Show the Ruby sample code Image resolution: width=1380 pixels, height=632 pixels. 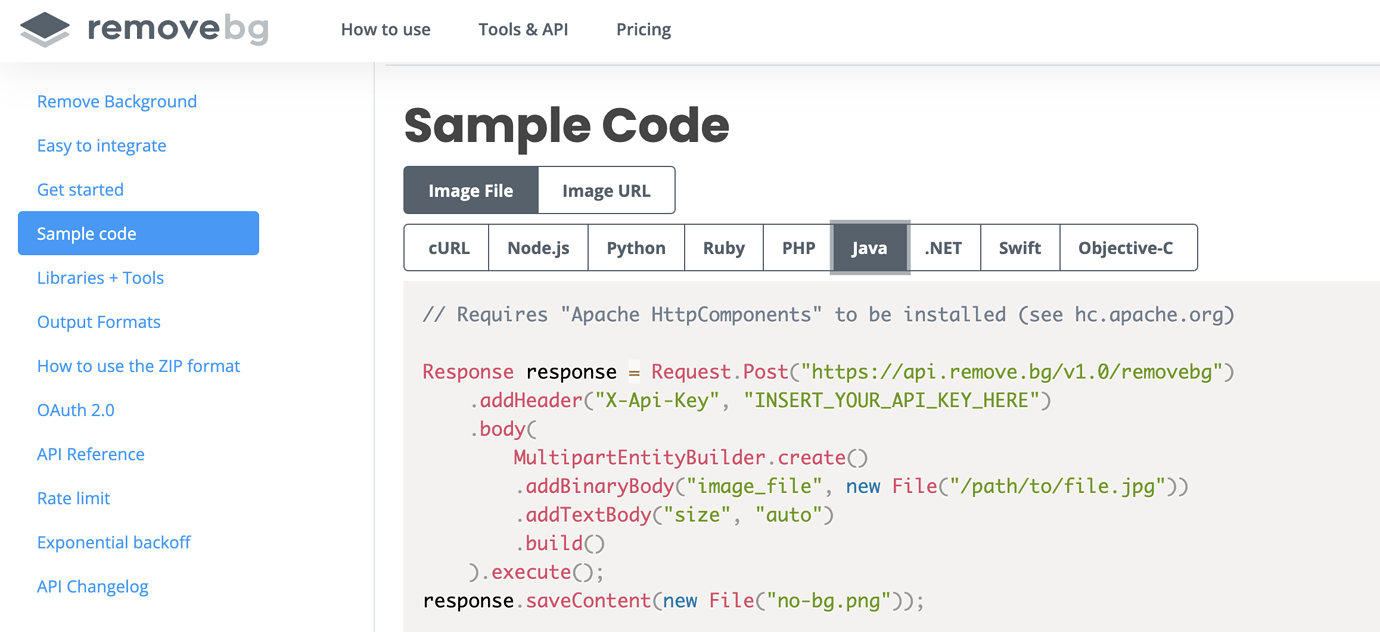click(x=723, y=248)
